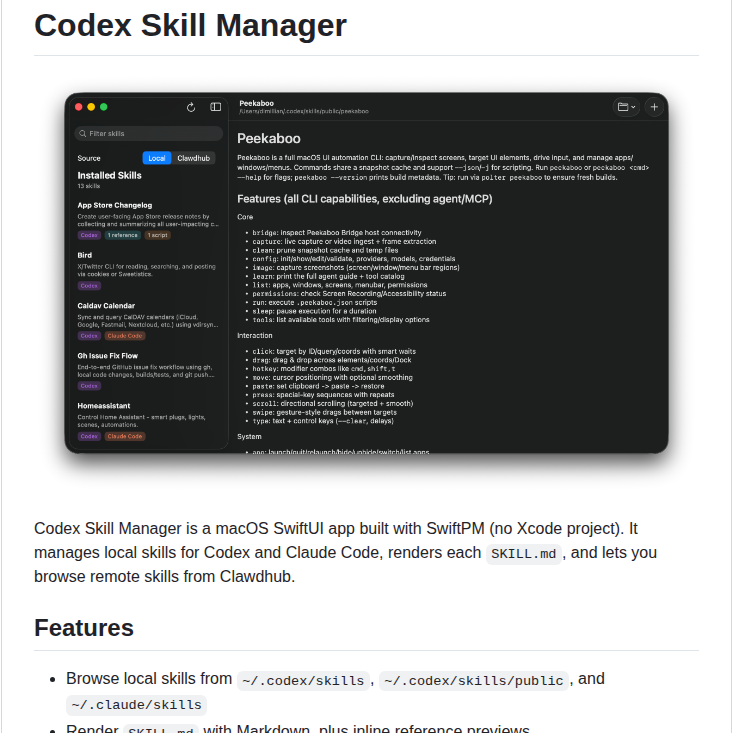Click the 'capture: live capture' list item
Image resolution: width=733 pixels, height=733 pixels.
tap(344, 241)
